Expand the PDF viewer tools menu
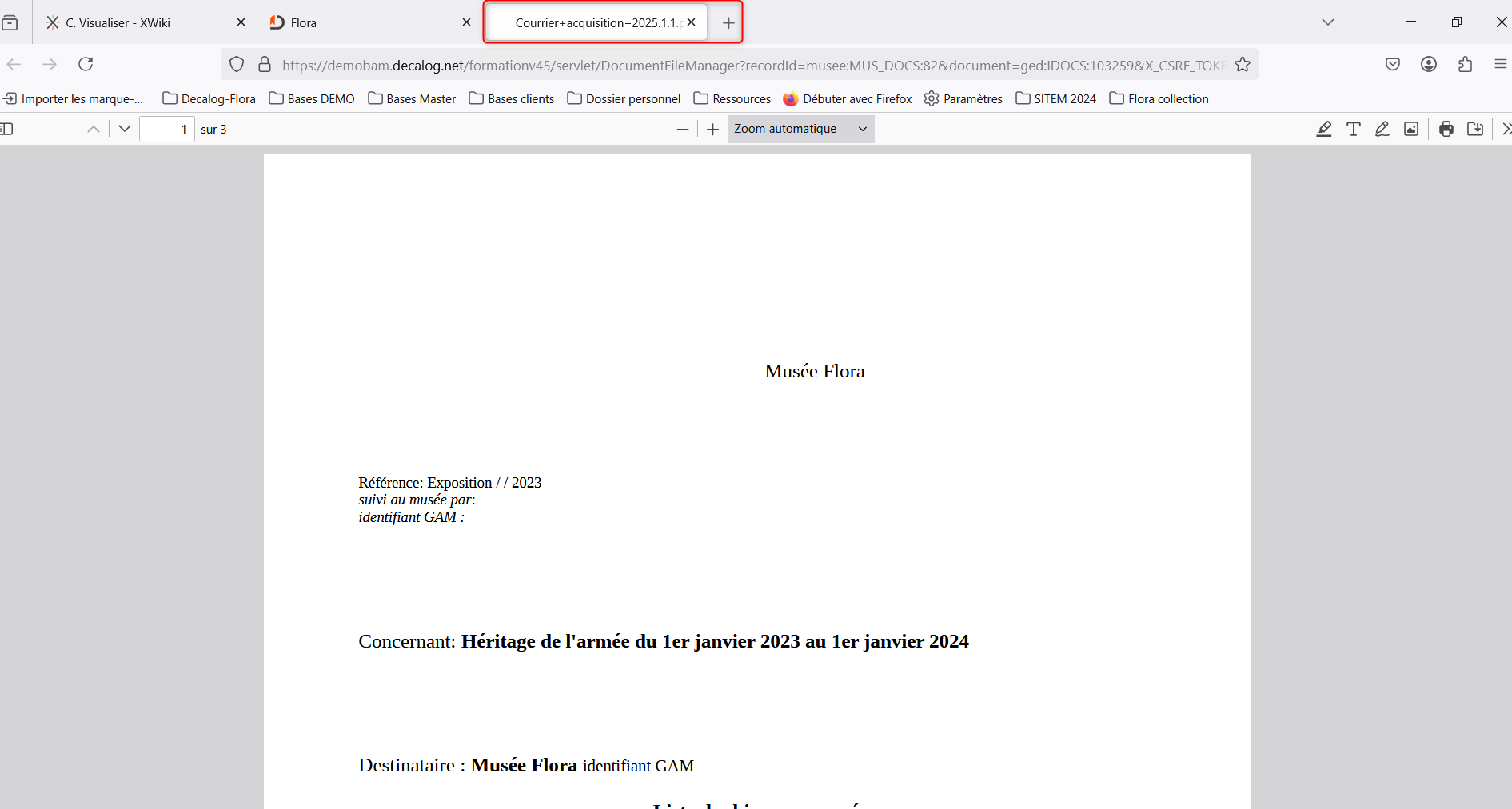Image resolution: width=1512 pixels, height=809 pixels. pos(1506,129)
